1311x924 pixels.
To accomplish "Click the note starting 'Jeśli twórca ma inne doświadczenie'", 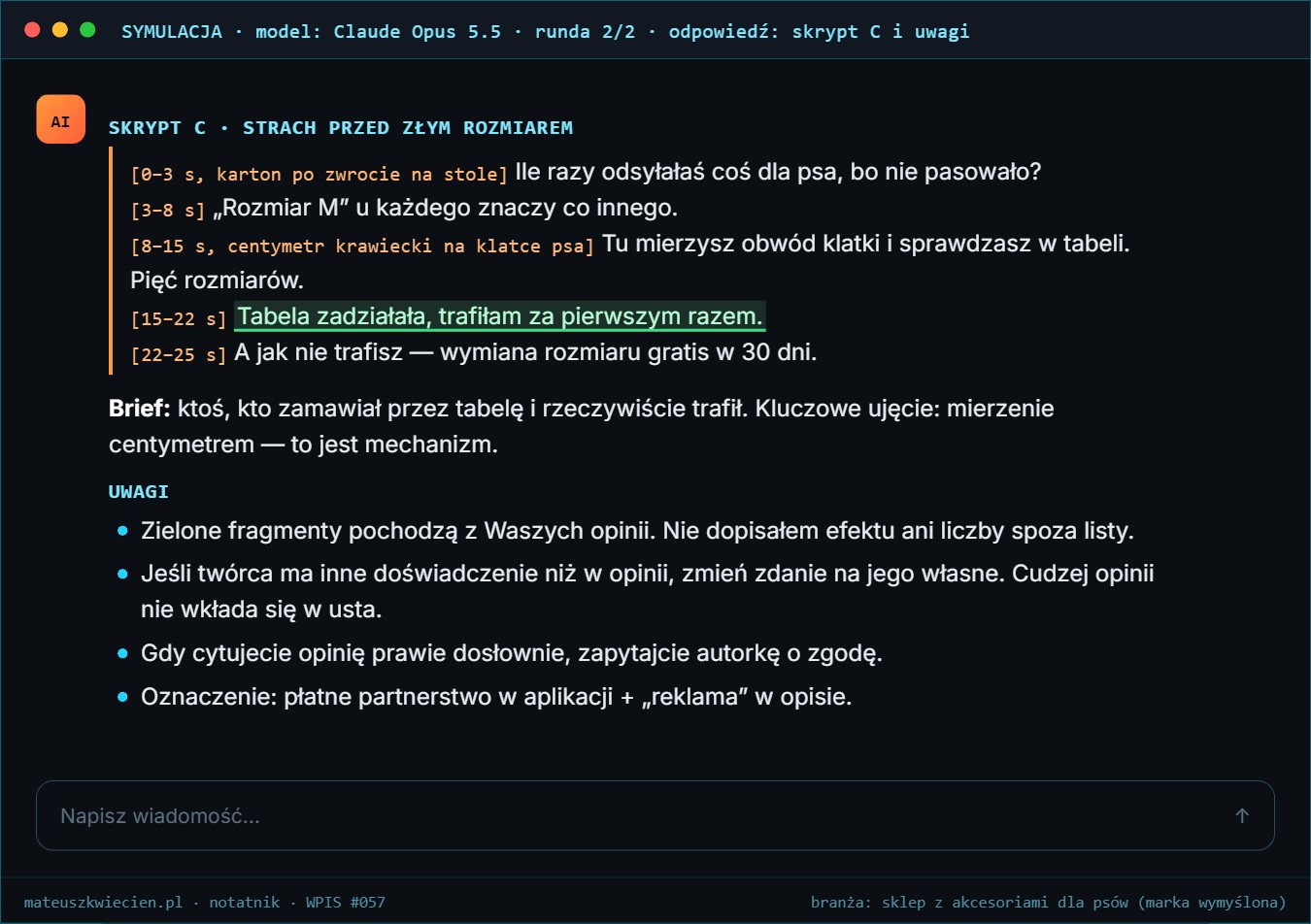I will [x=648, y=591].
